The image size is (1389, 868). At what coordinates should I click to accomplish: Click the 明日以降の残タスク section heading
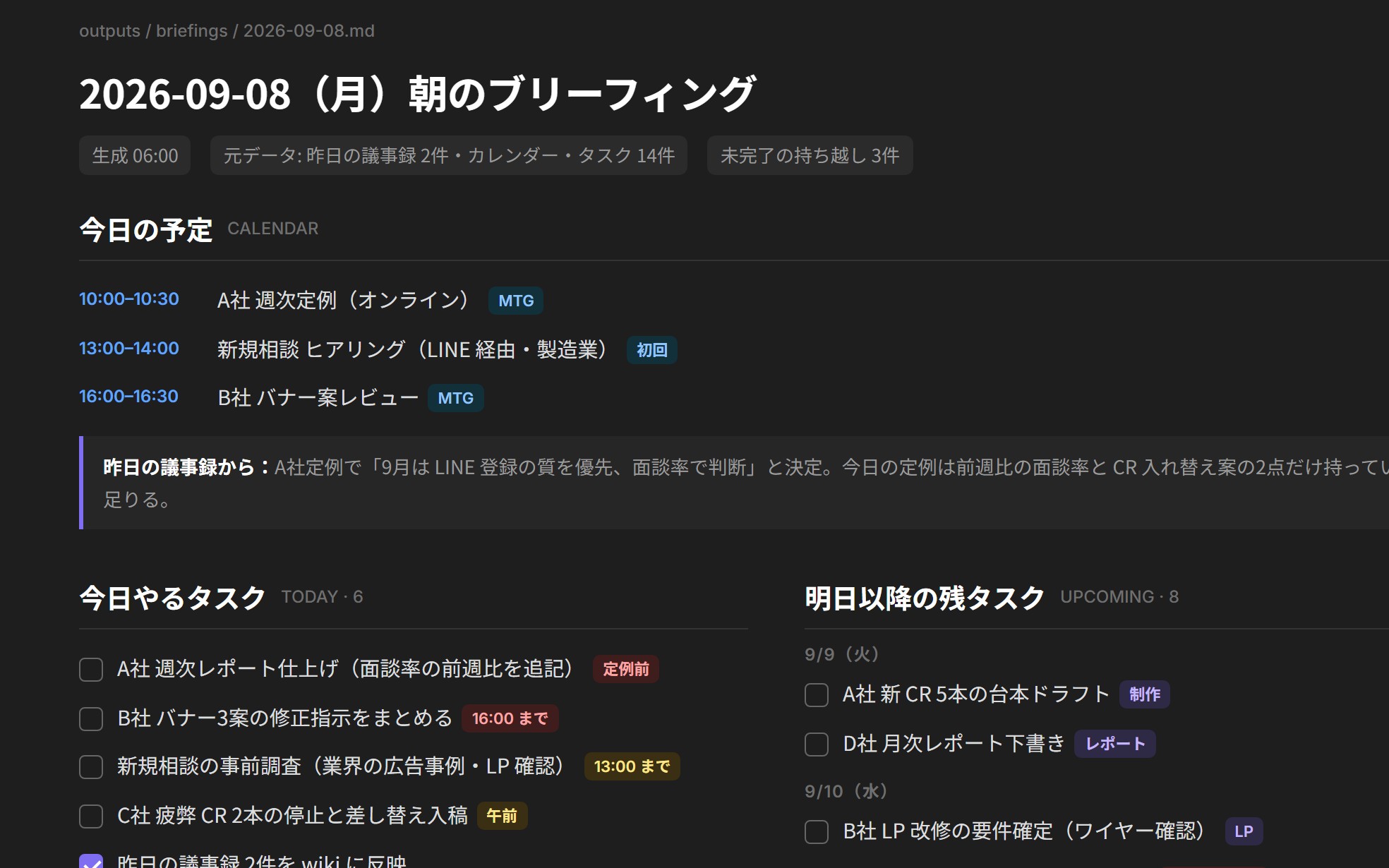tap(925, 598)
